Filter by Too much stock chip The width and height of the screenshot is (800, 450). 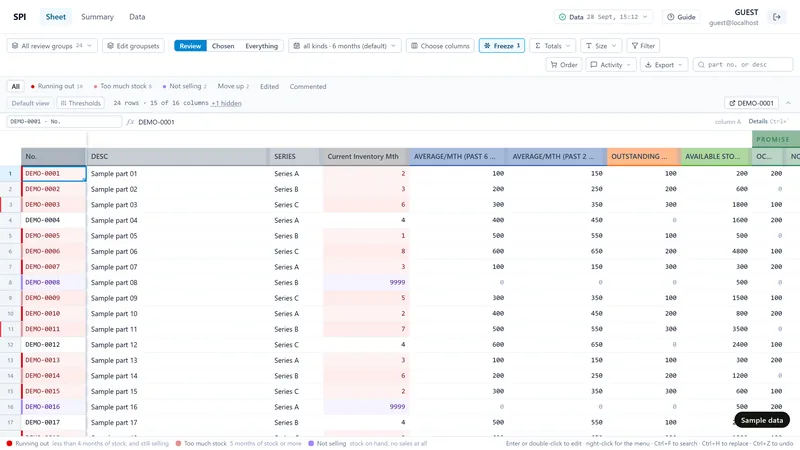tap(122, 86)
